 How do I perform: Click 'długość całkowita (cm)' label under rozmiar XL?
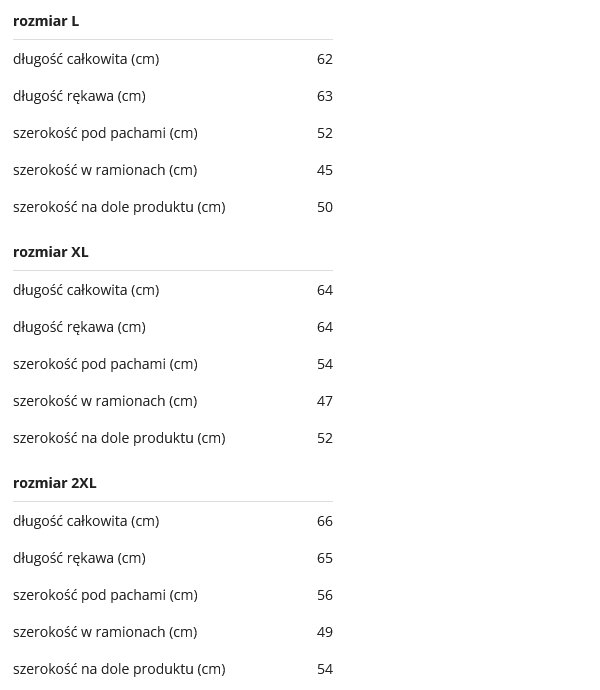coord(86,290)
